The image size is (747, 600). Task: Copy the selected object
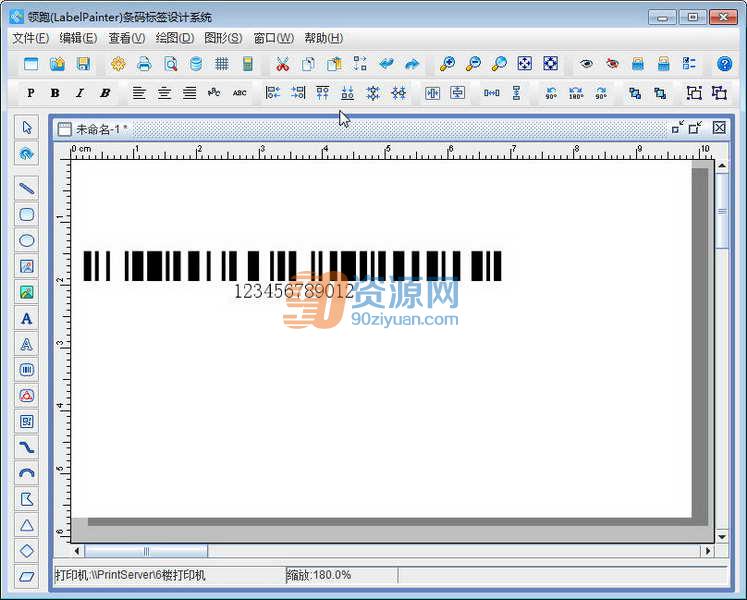[308, 63]
